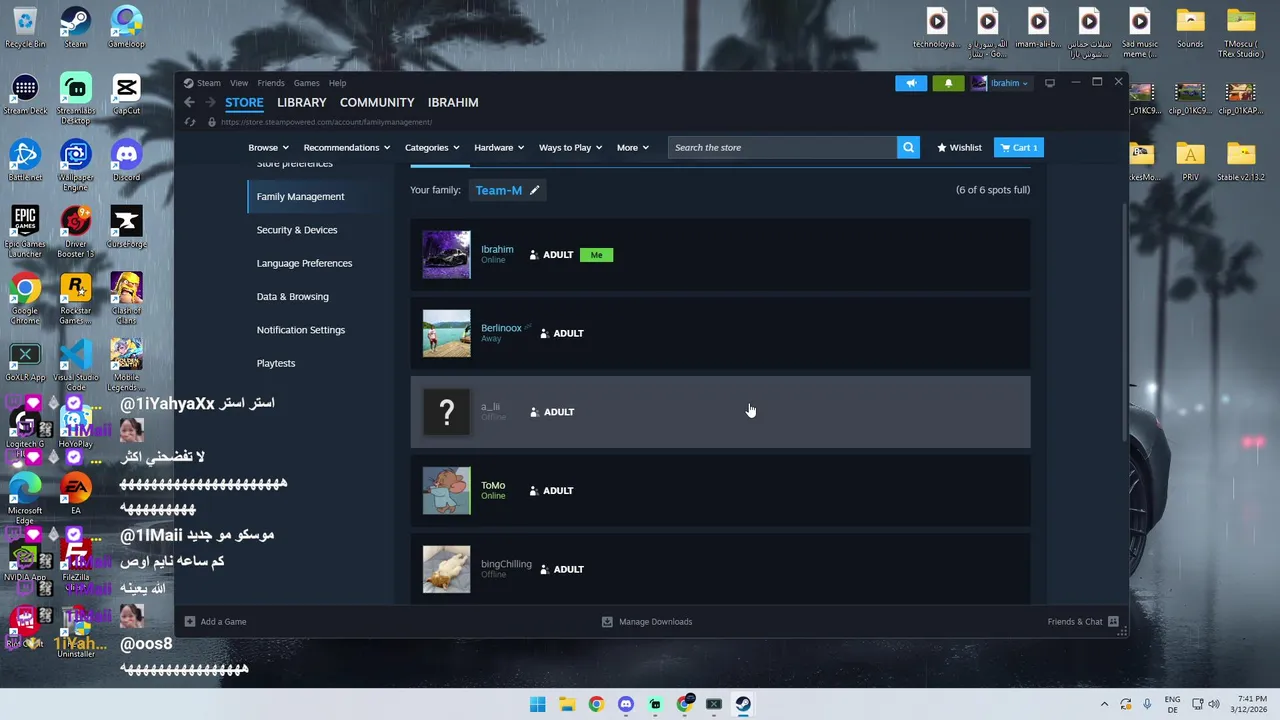Open the Sounds desktop folder
The width and height of the screenshot is (1280, 720).
[x=1190, y=28]
